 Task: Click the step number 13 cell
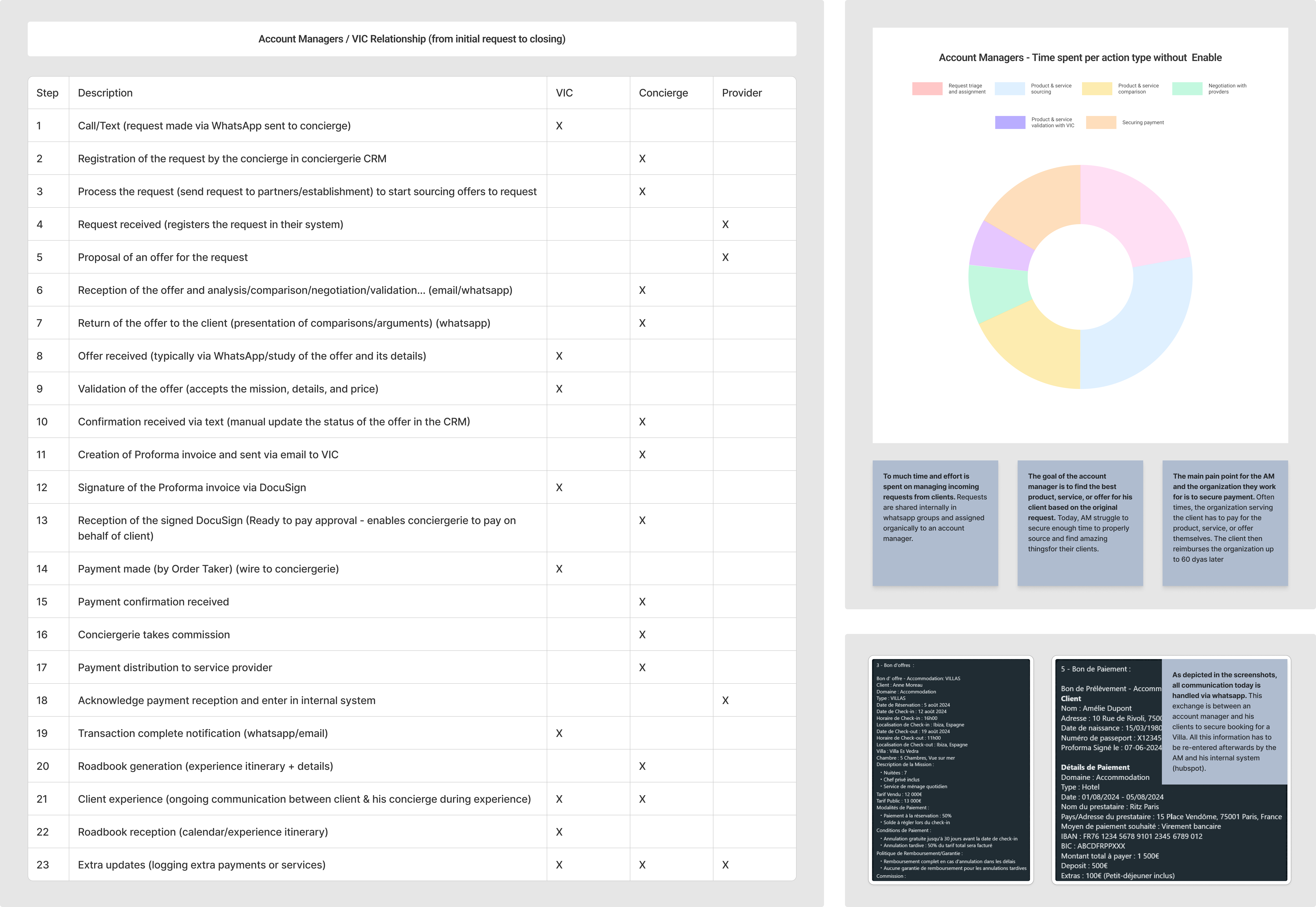click(48, 528)
